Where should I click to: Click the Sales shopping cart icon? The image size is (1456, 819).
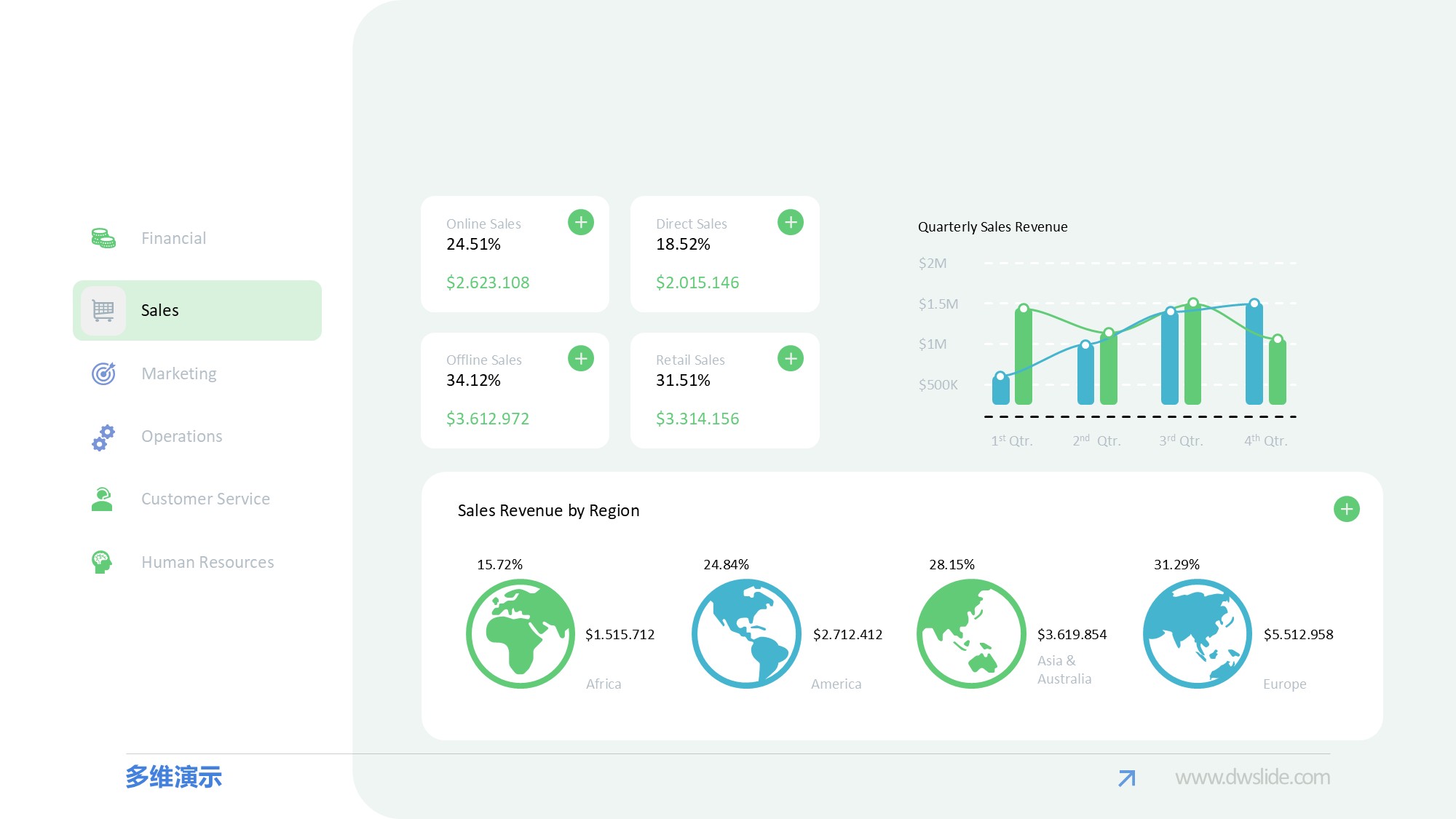point(103,311)
